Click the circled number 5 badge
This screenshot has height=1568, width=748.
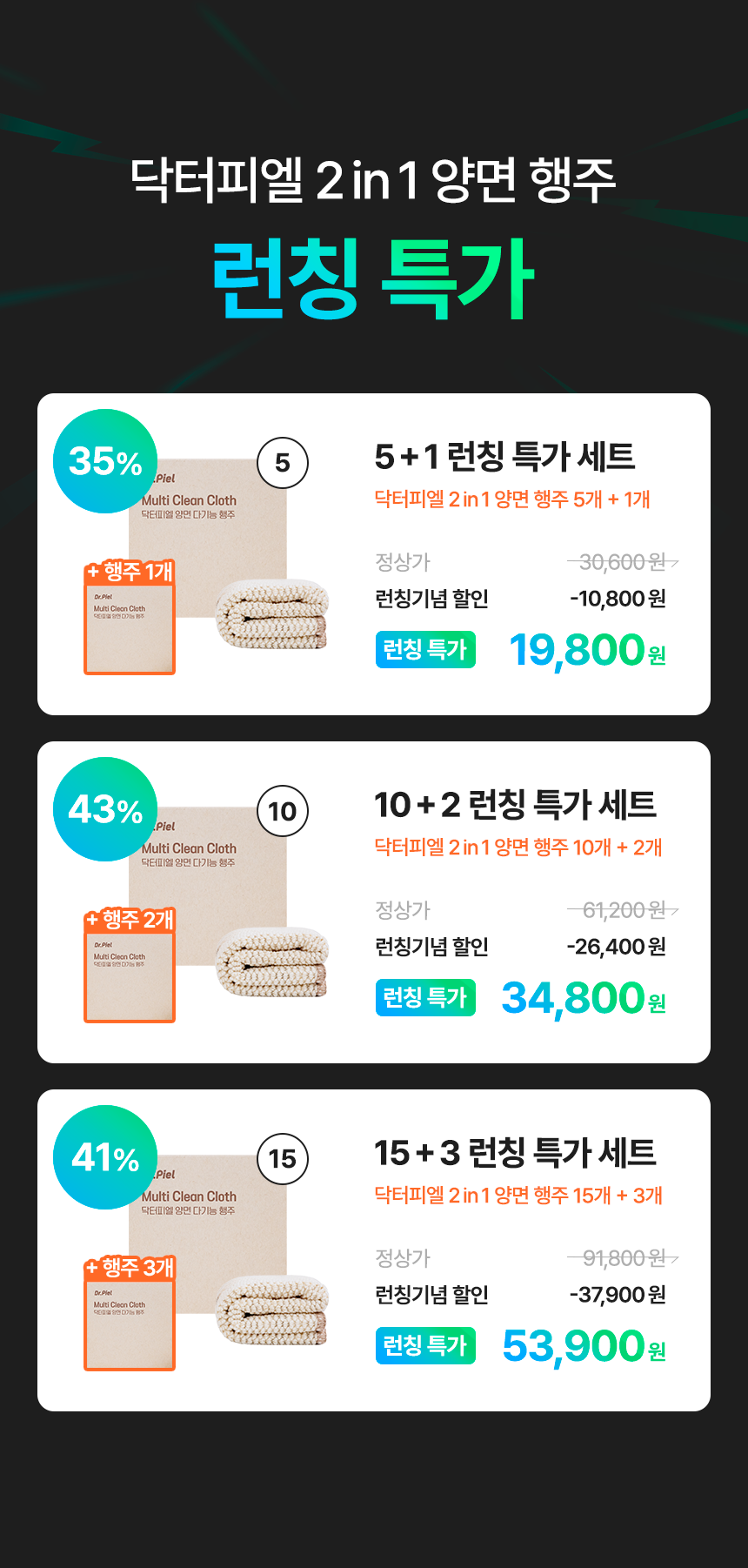283,463
